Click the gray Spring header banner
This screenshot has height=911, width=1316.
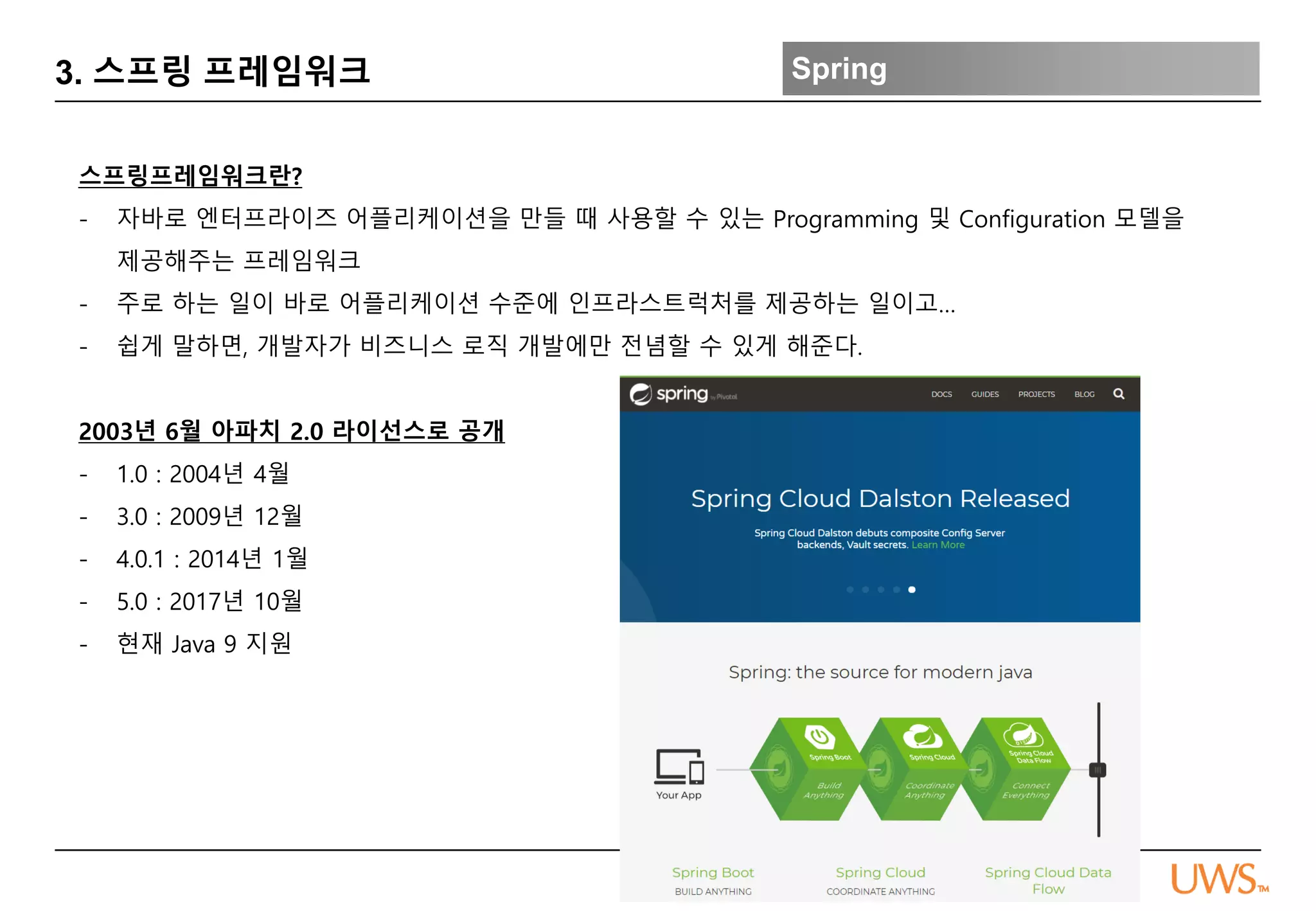click(x=1020, y=69)
